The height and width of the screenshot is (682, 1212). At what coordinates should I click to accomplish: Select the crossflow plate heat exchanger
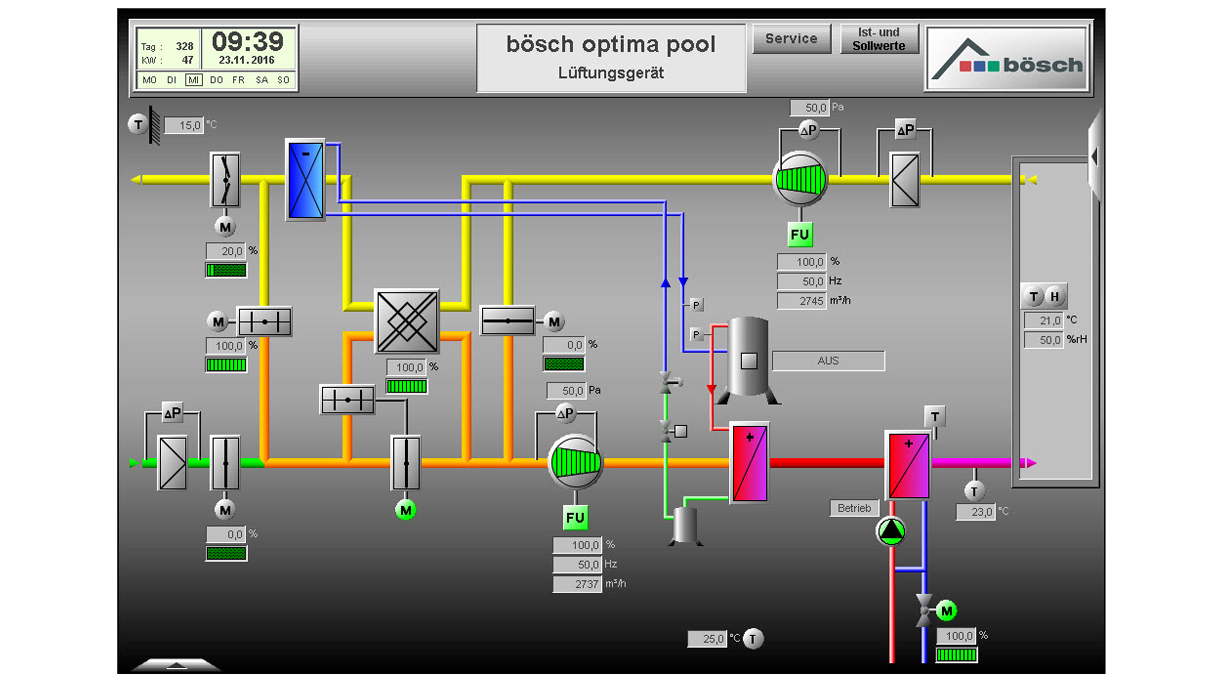pyautogui.click(x=407, y=322)
